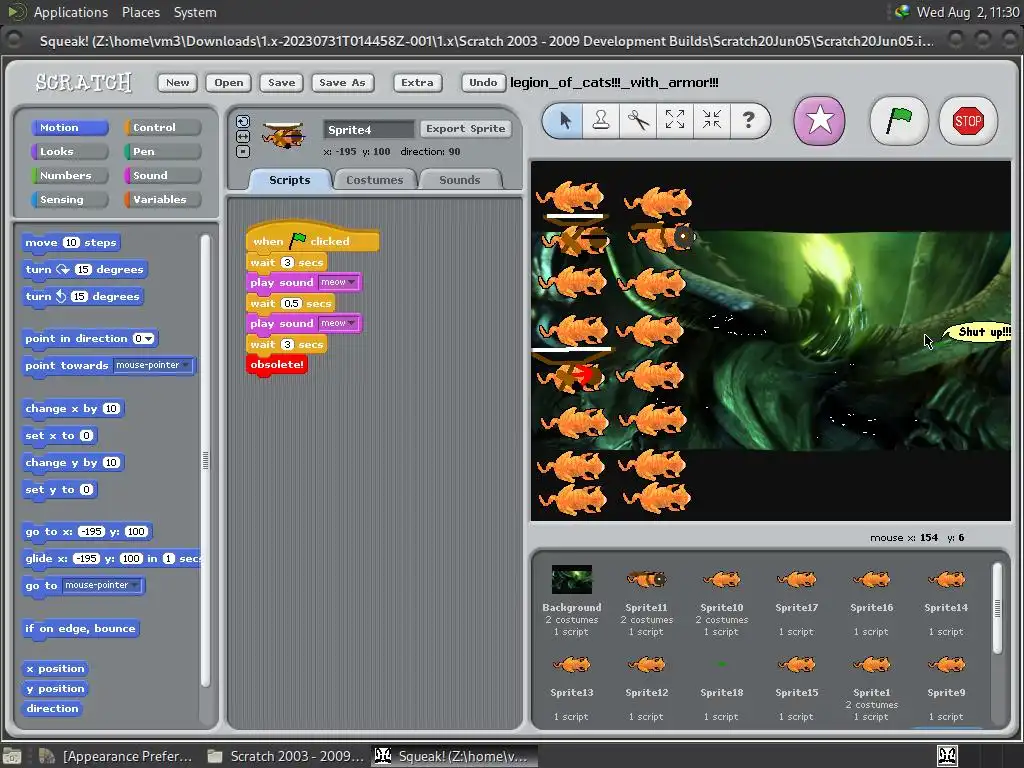Click the blocks palette scrollbar
This screenshot has width=1024, height=768.
206,460
